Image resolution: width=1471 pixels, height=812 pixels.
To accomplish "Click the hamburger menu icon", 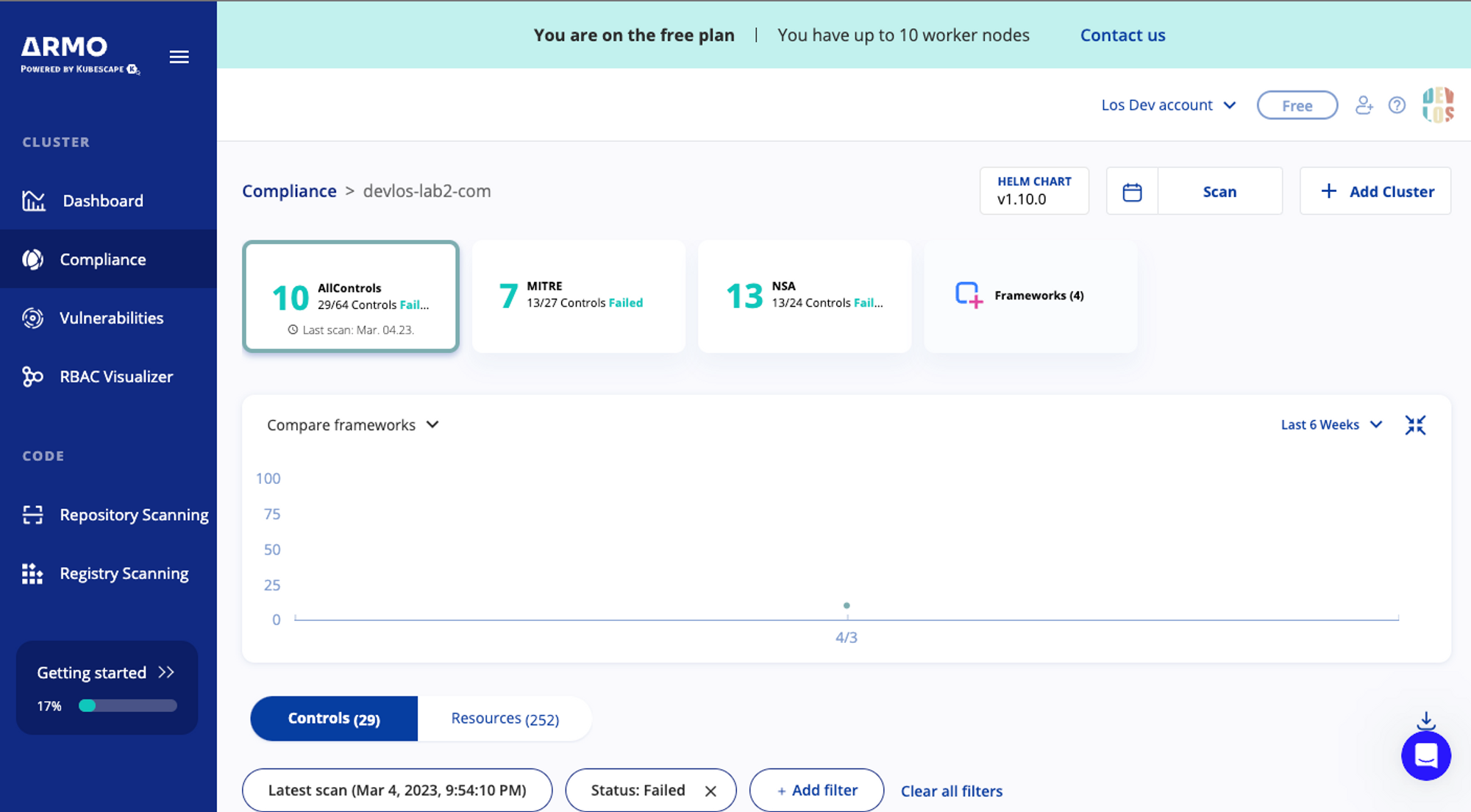I will (x=179, y=57).
